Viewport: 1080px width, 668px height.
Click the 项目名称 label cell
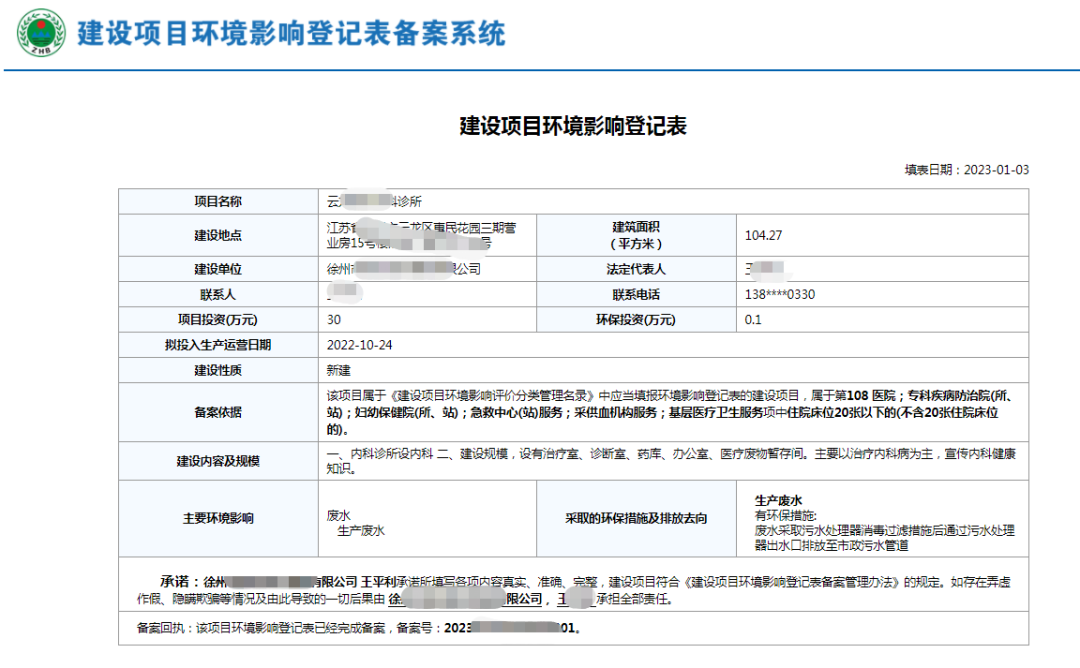[x=217, y=201]
